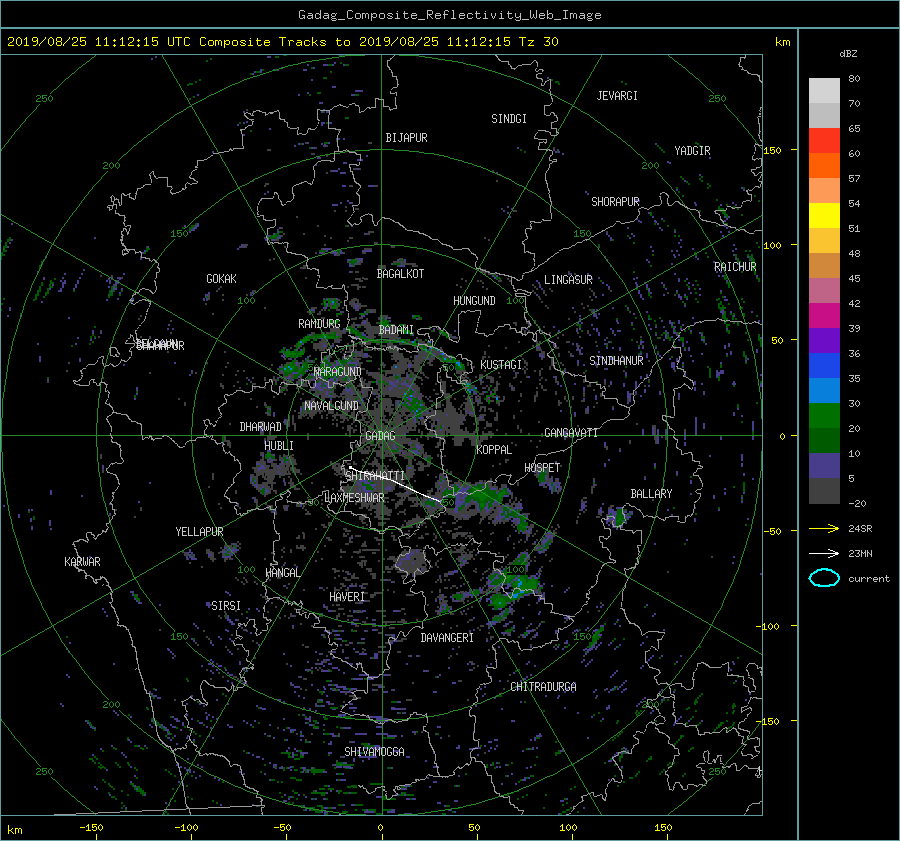Viewport: 900px width, 841px height.
Task: Click the HUBLI city label
Action: (x=278, y=445)
